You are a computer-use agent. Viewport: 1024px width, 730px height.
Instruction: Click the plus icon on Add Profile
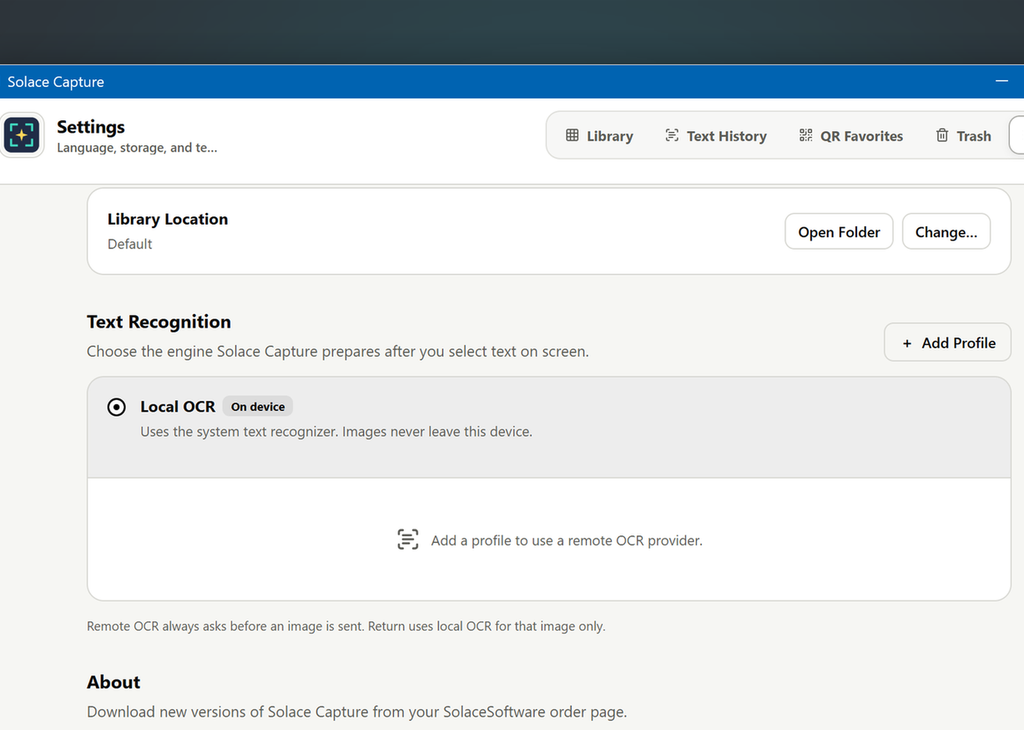coord(907,343)
